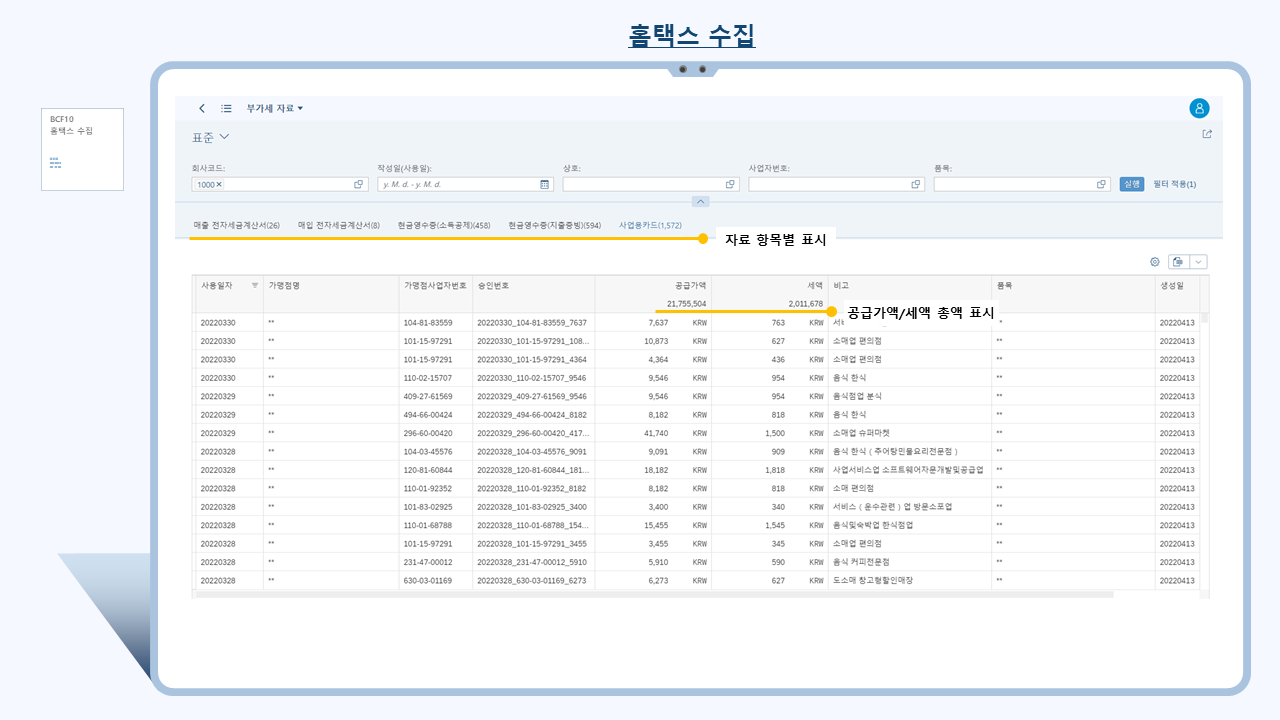Click approval number 20220328_101-15-97291_3455
The width and height of the screenshot is (1280, 720).
click(532, 543)
